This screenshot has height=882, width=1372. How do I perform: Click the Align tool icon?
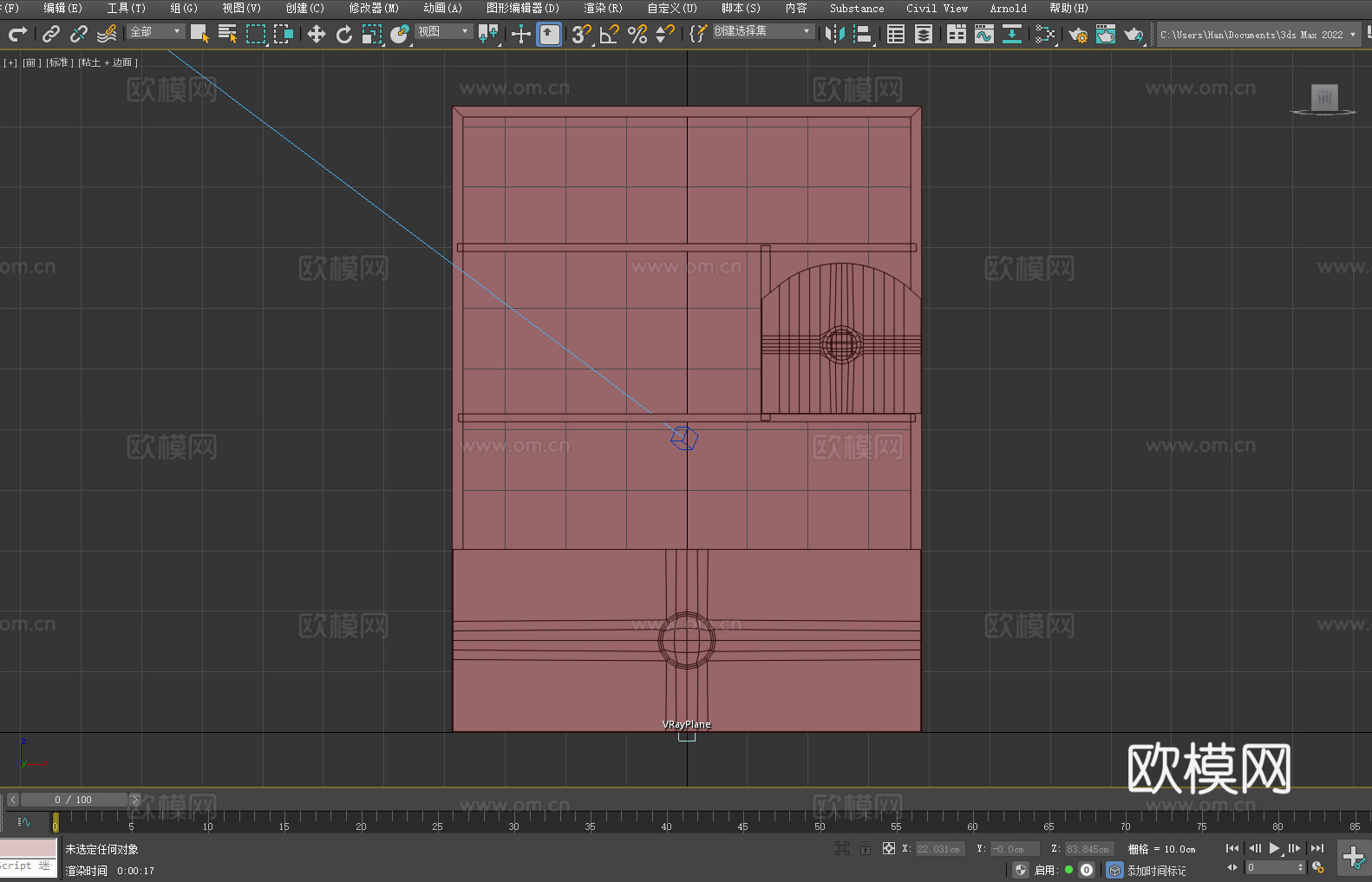pos(863,34)
